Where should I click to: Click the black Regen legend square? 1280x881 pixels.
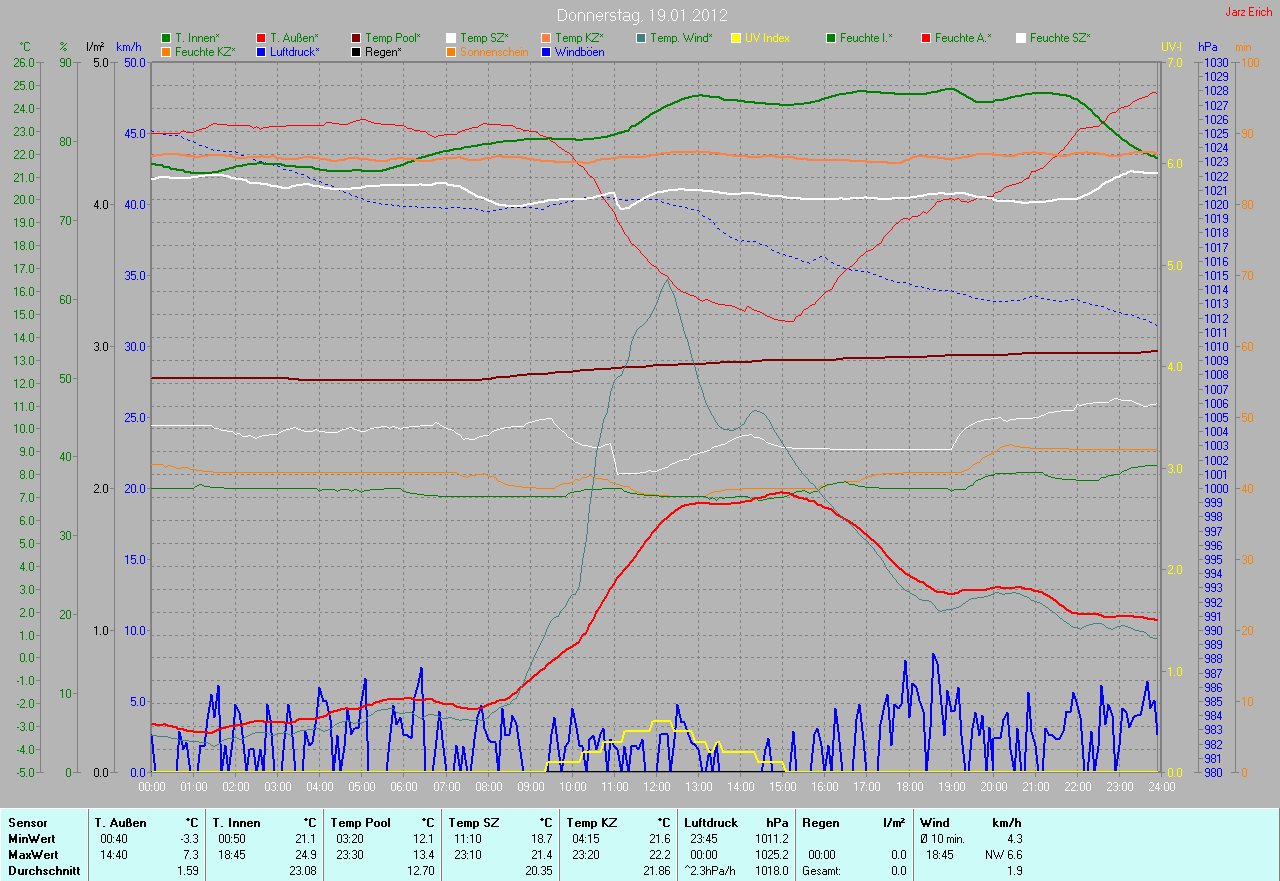(356, 51)
